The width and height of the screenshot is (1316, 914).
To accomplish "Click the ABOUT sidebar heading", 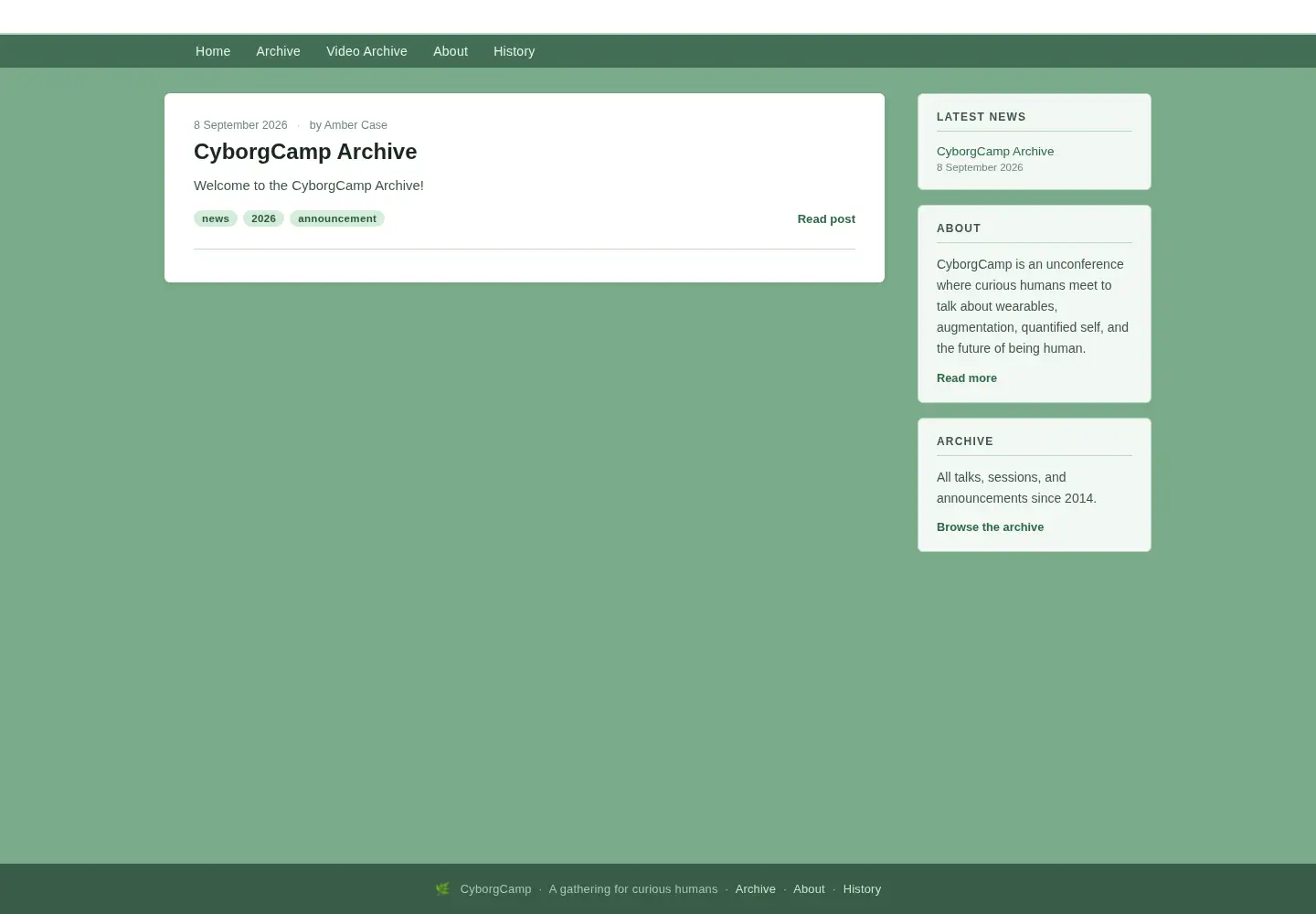I will (x=959, y=228).
